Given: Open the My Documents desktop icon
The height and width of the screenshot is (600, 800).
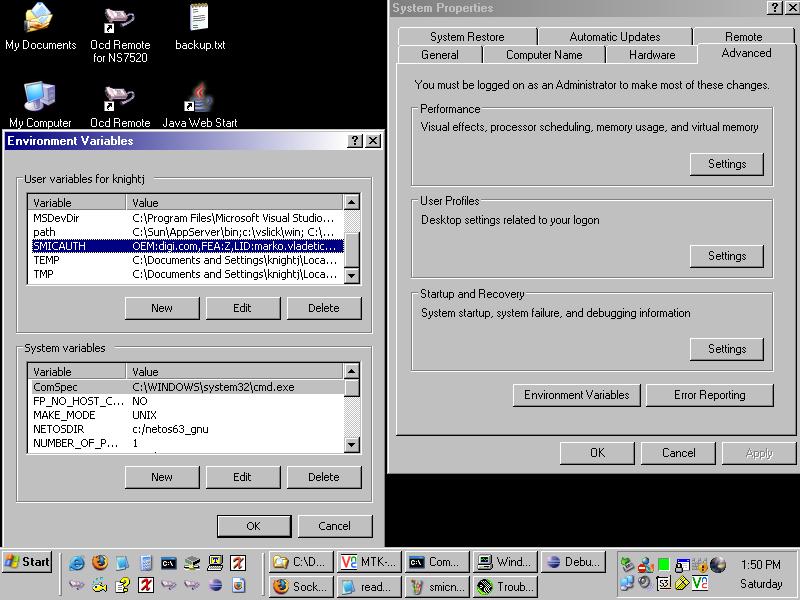Looking at the screenshot, I should [39, 21].
